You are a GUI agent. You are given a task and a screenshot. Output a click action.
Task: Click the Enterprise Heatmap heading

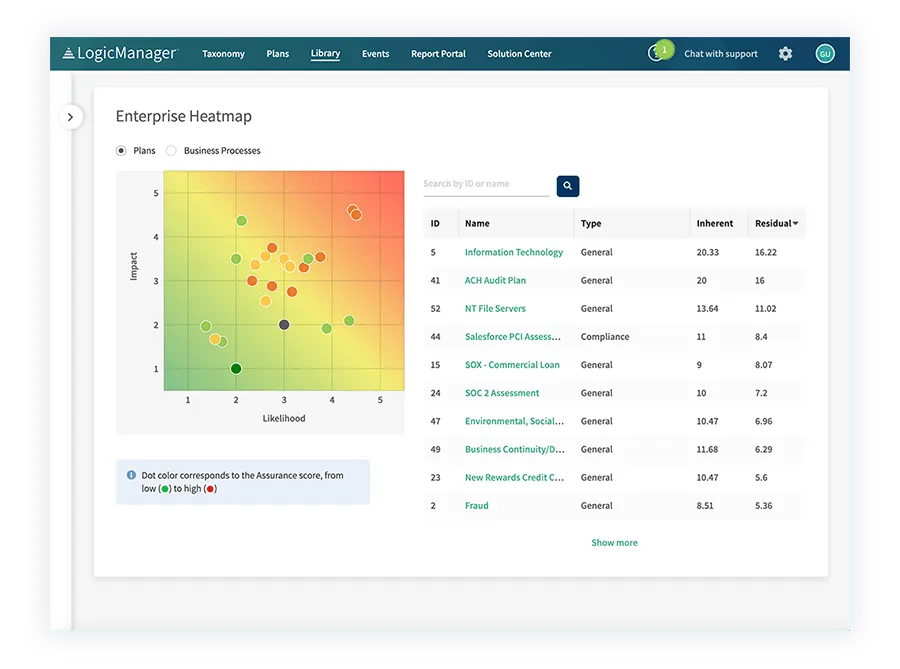coord(184,116)
